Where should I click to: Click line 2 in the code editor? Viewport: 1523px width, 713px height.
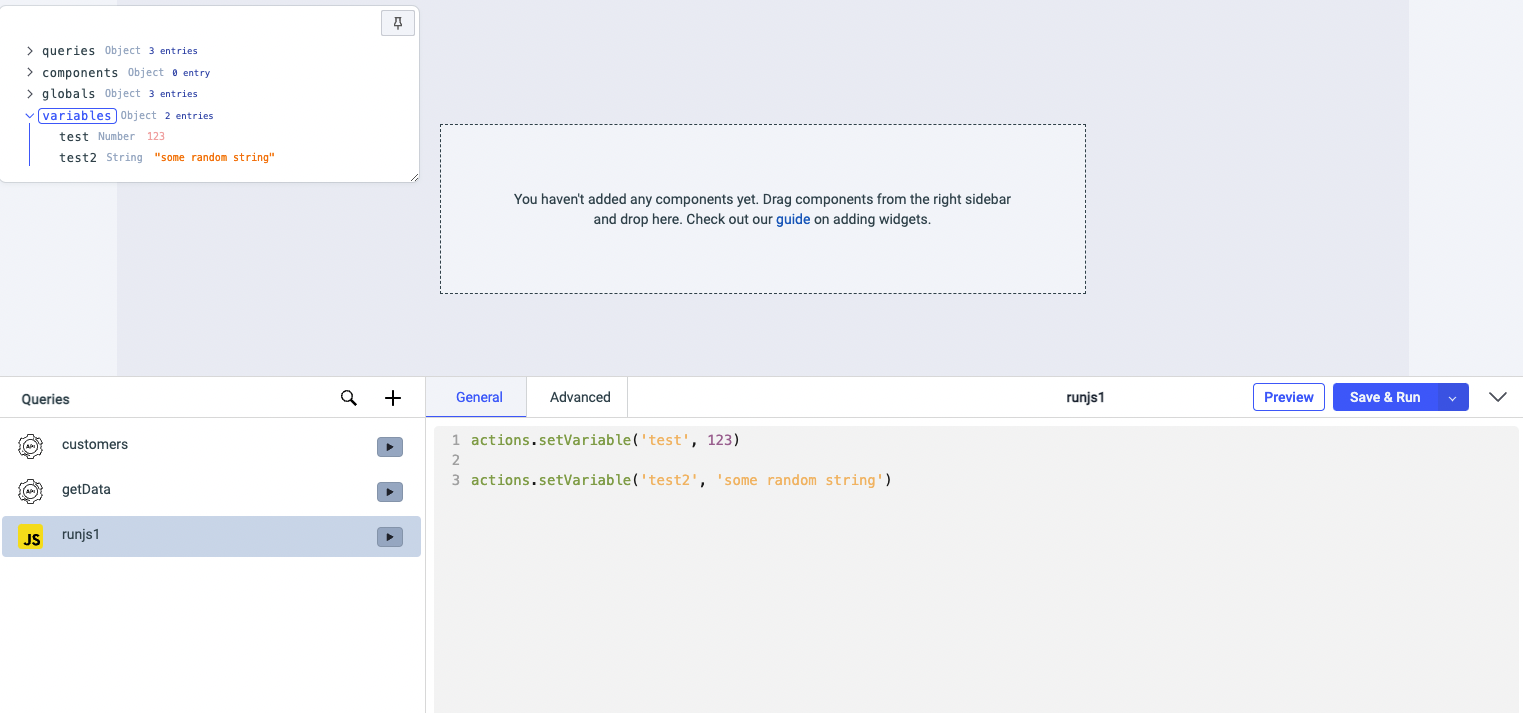pyautogui.click(x=700, y=460)
